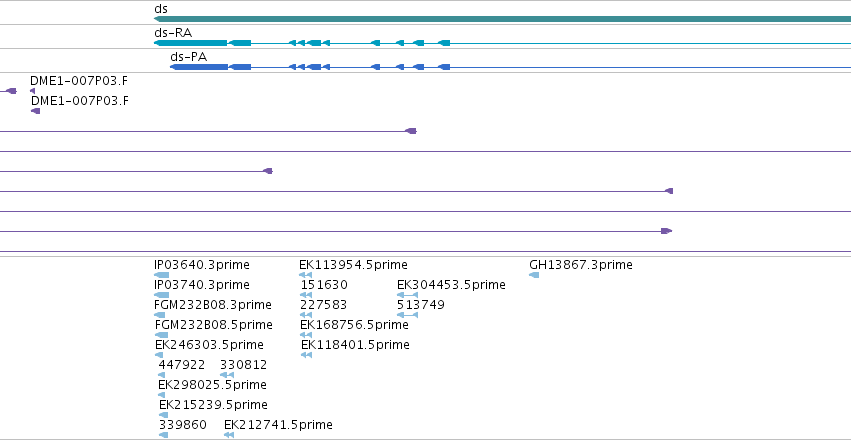The width and height of the screenshot is (851, 440).
Task: Select EK215239.5prime EST label
Action: 213,405
